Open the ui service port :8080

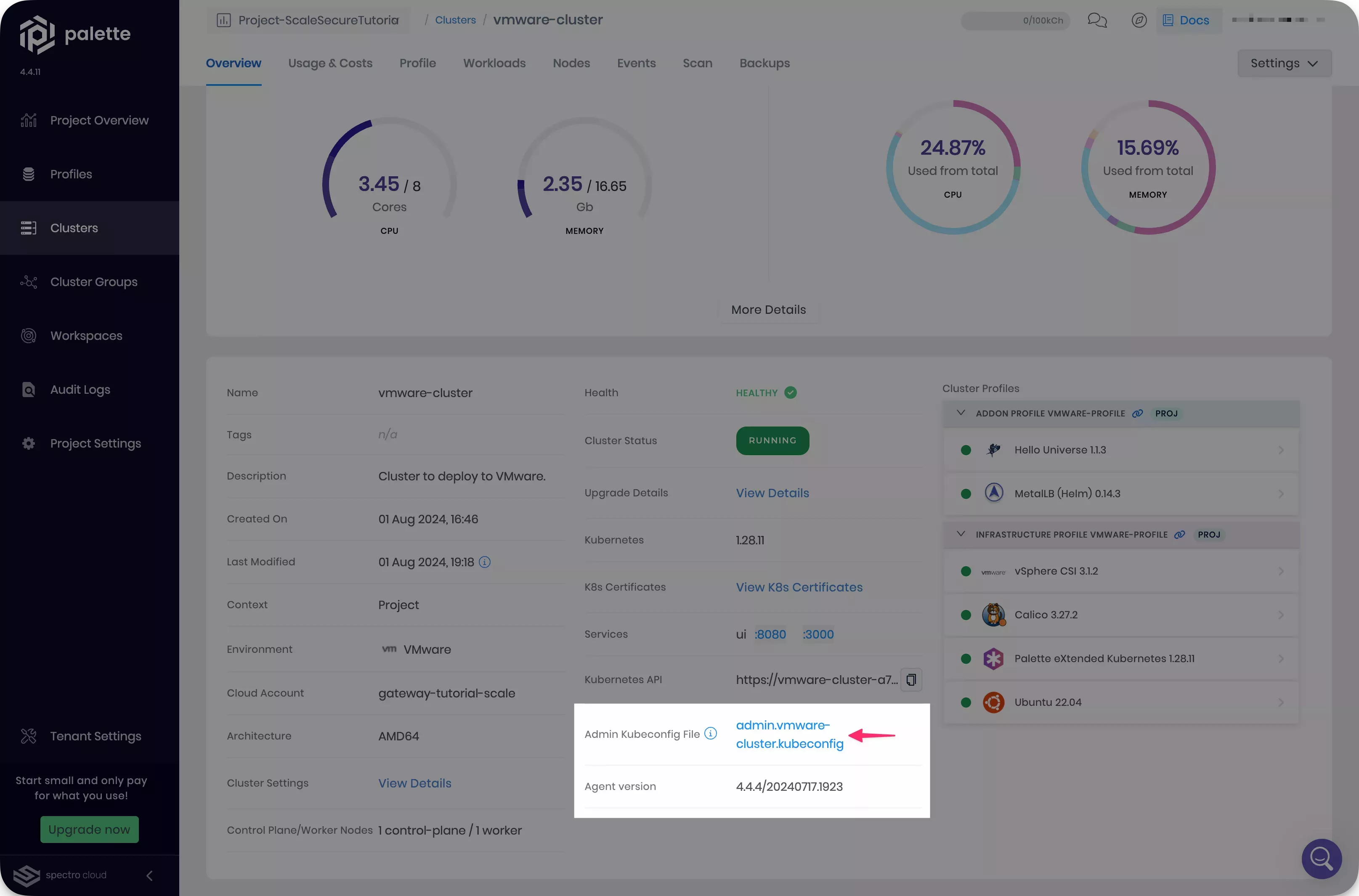pyautogui.click(x=770, y=634)
